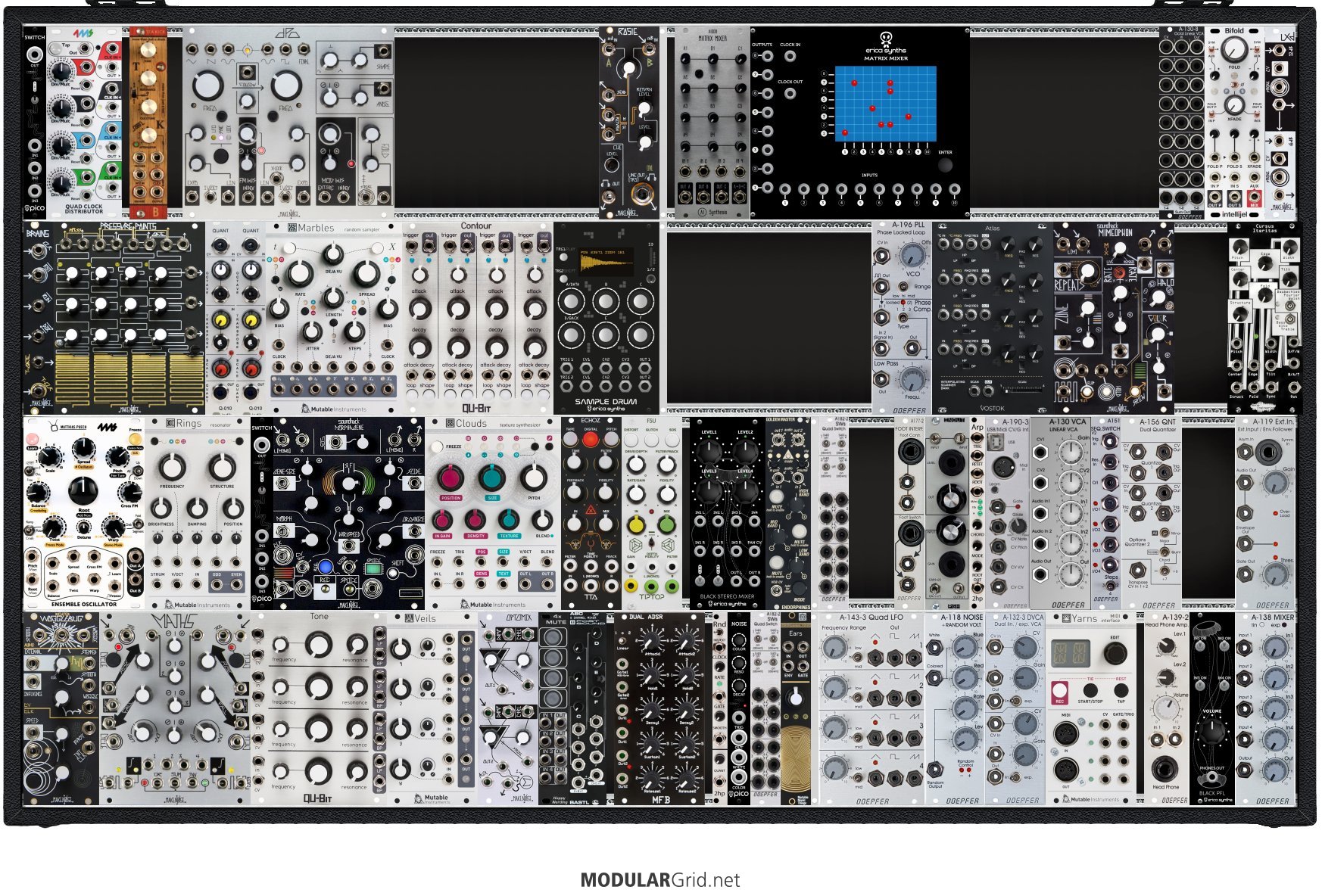Hit the red REC button on Yarns

point(1059,690)
